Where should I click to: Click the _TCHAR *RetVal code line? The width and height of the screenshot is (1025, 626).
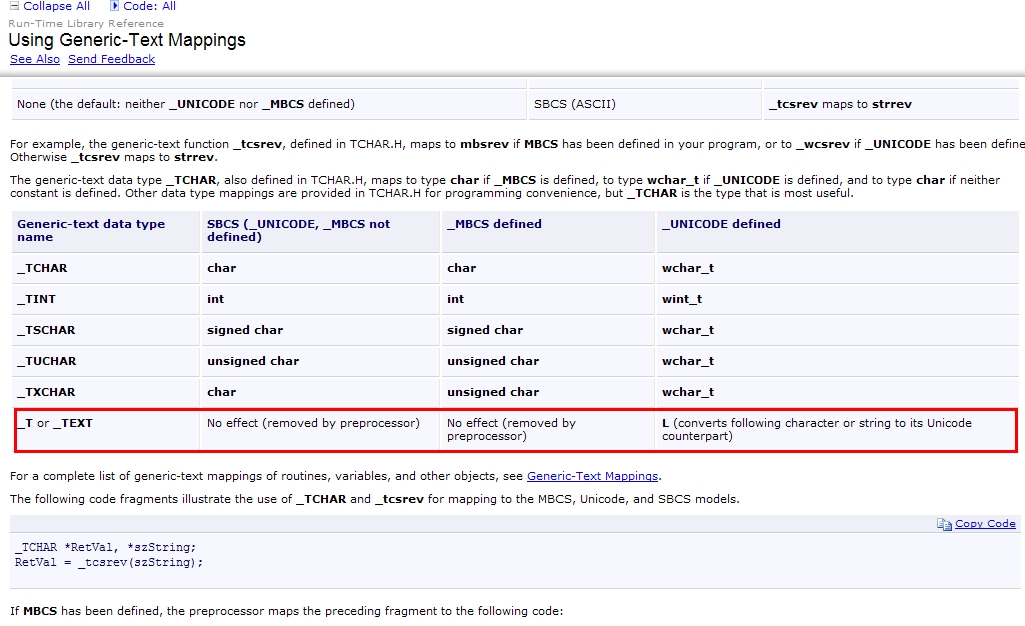pos(105,547)
